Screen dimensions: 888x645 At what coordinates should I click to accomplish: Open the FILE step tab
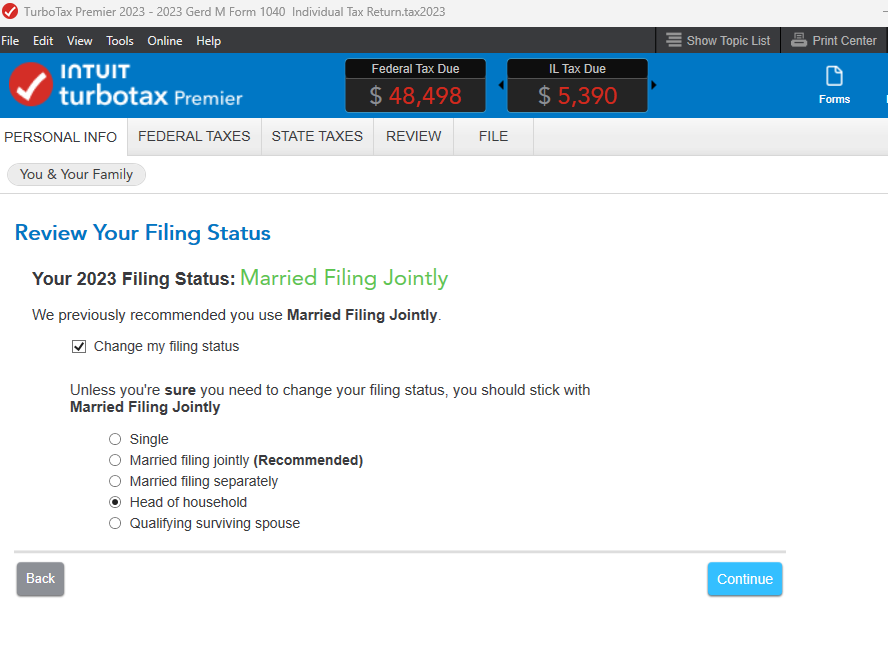tap(493, 136)
